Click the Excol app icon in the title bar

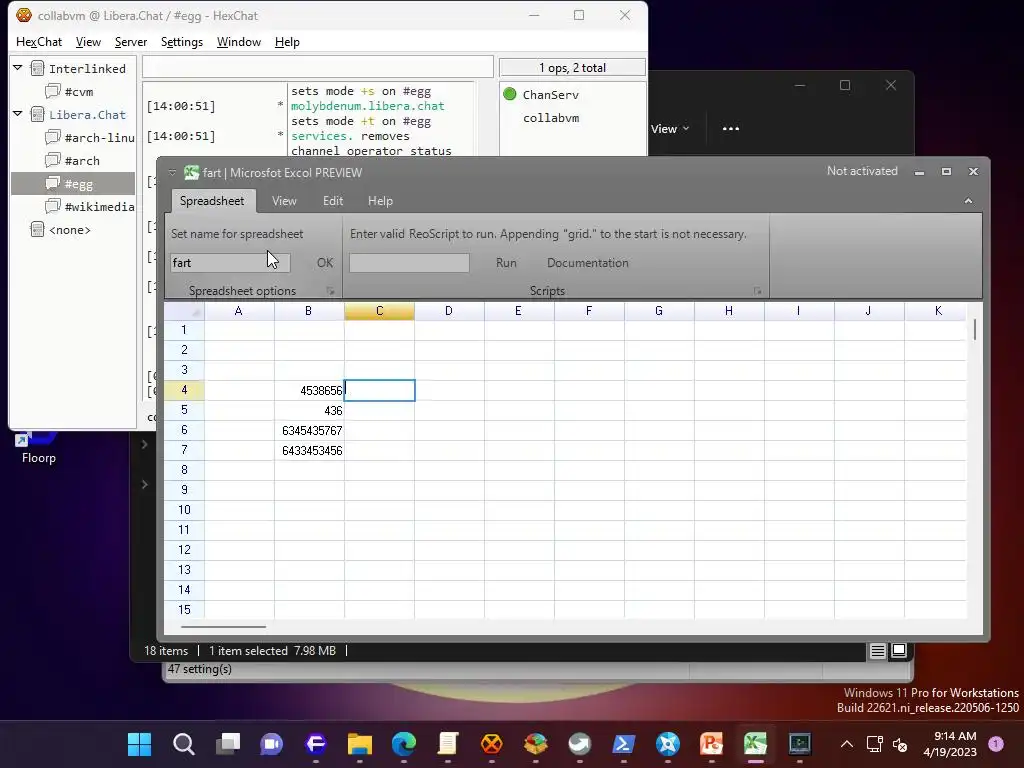click(x=191, y=172)
